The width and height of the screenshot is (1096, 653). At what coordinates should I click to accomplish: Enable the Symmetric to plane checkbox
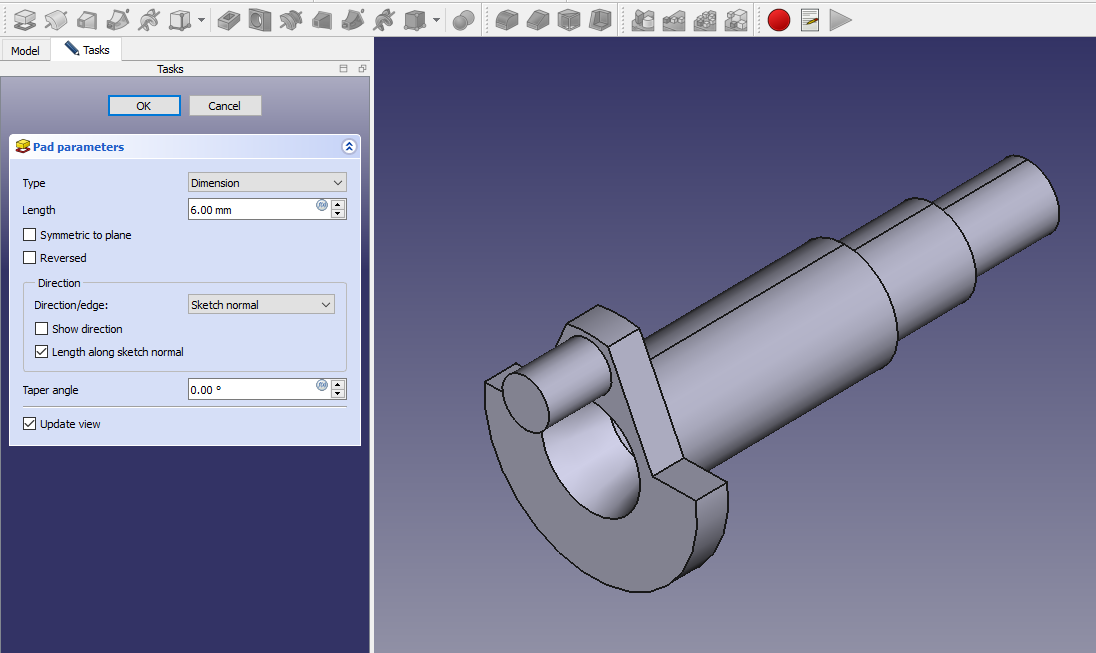point(30,235)
